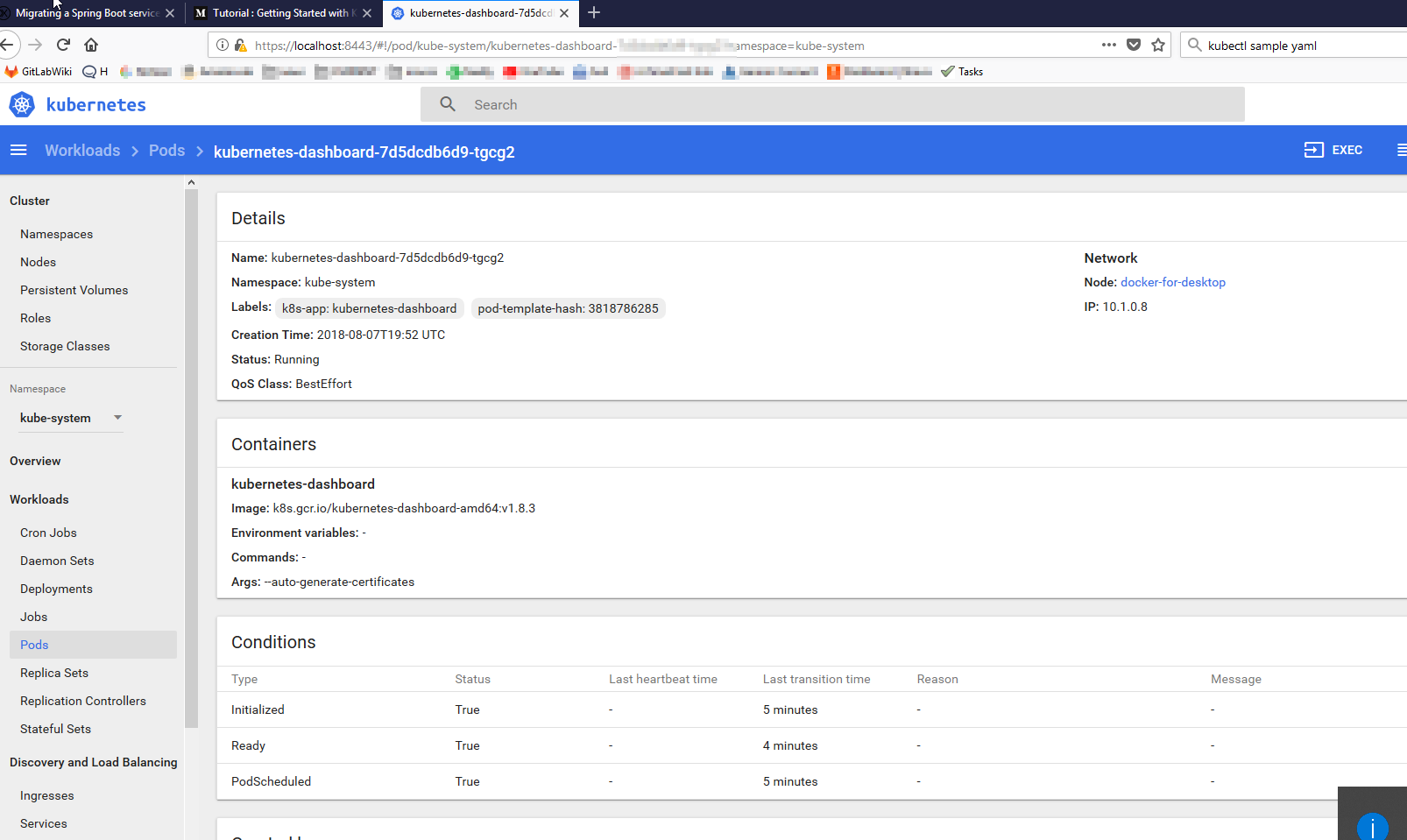Click the Kubernetes logo icon

tap(22, 105)
